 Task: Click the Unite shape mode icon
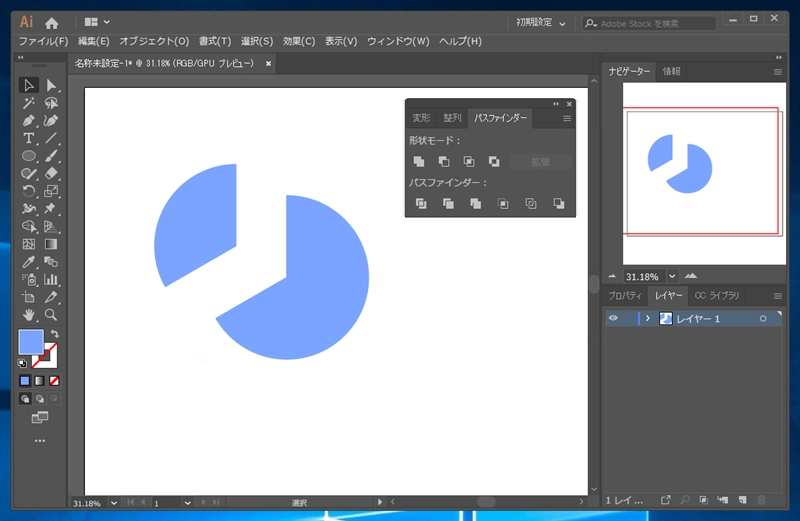[419, 162]
